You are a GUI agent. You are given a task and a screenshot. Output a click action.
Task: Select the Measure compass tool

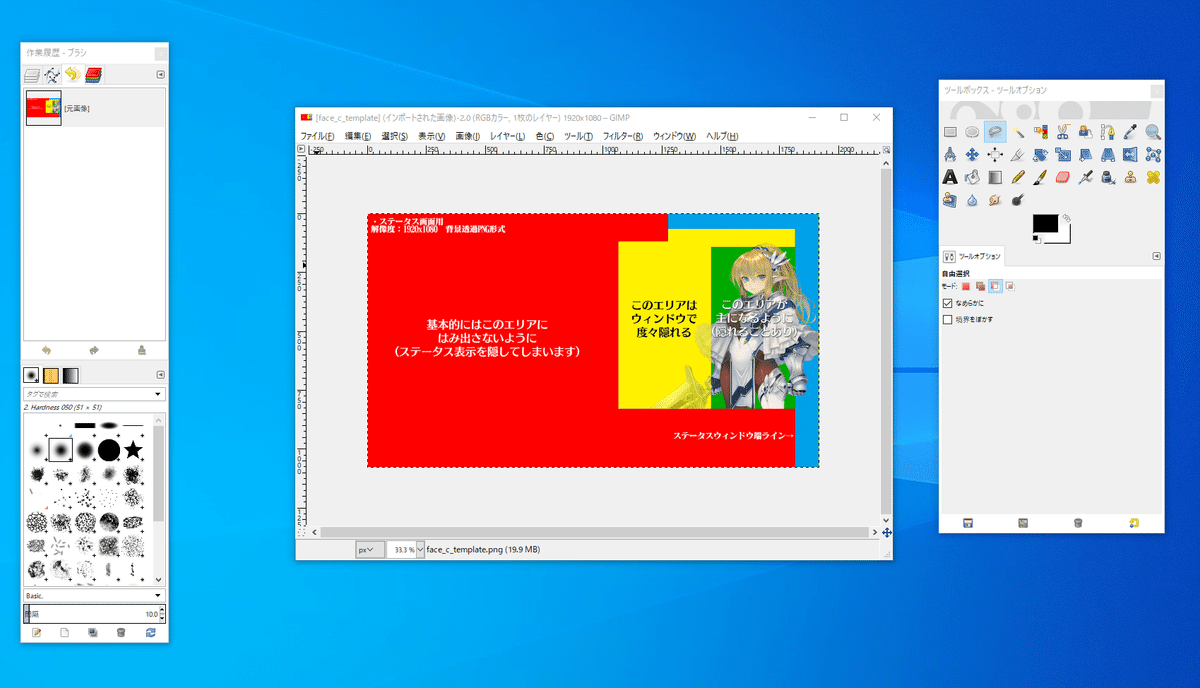click(x=950, y=154)
